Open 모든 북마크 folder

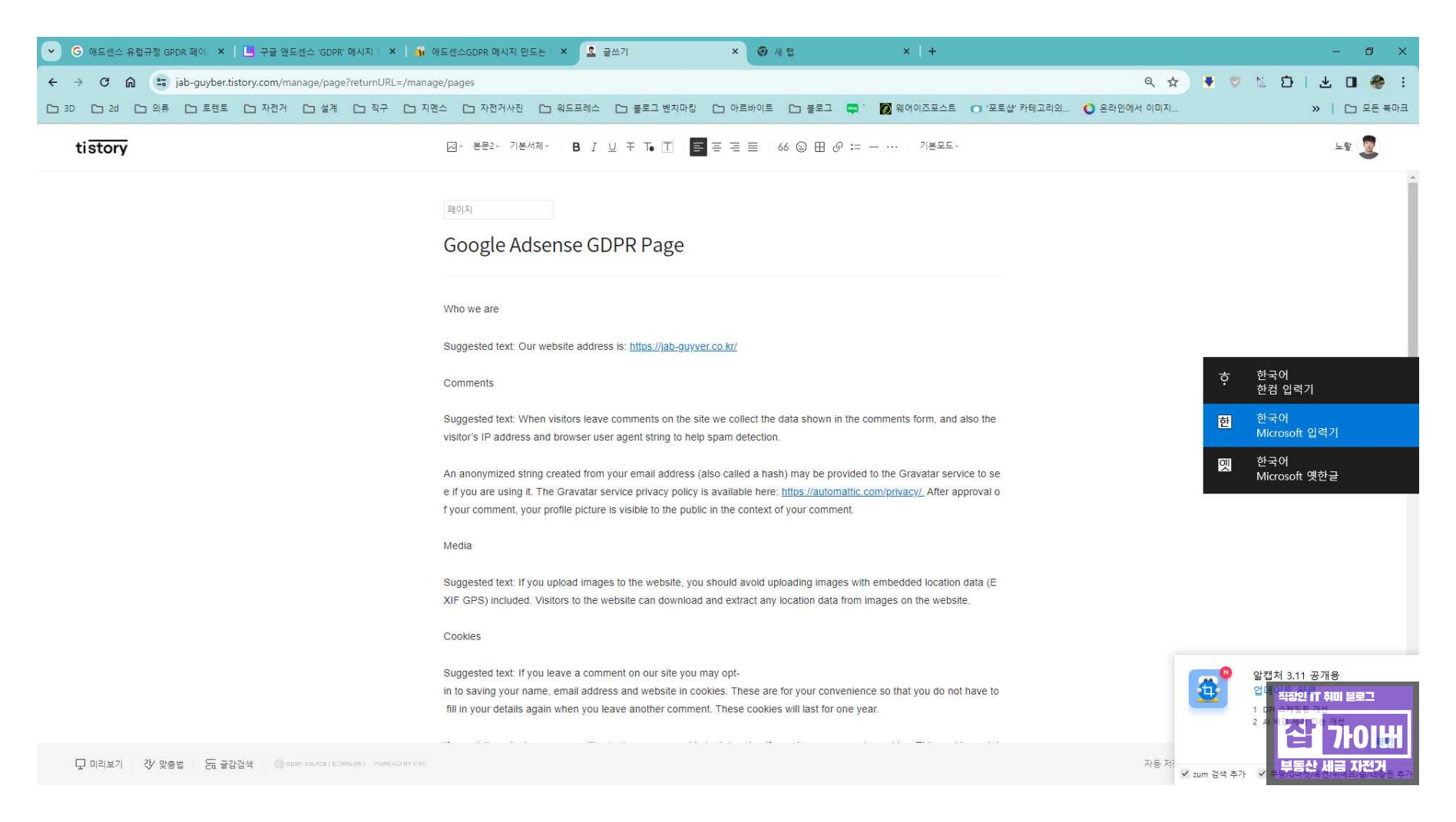click(x=1376, y=109)
